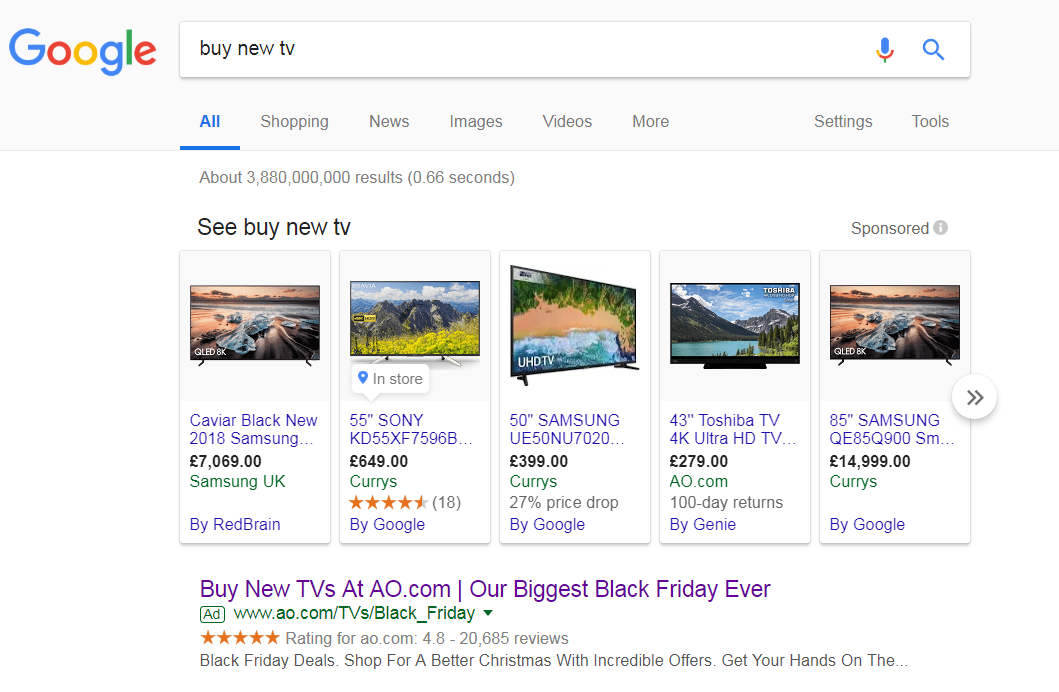Switch to the News tab
The height and width of the screenshot is (692, 1059).
[389, 122]
